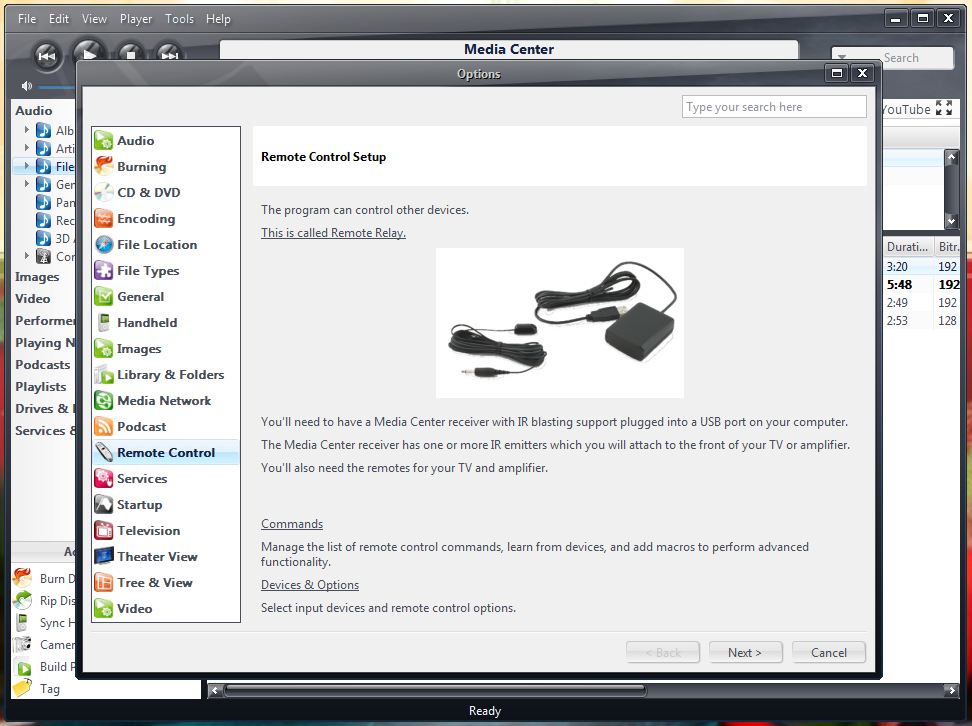972x726 pixels.
Task: Click the horizontal scrollbar left arrow
Action: click(215, 689)
